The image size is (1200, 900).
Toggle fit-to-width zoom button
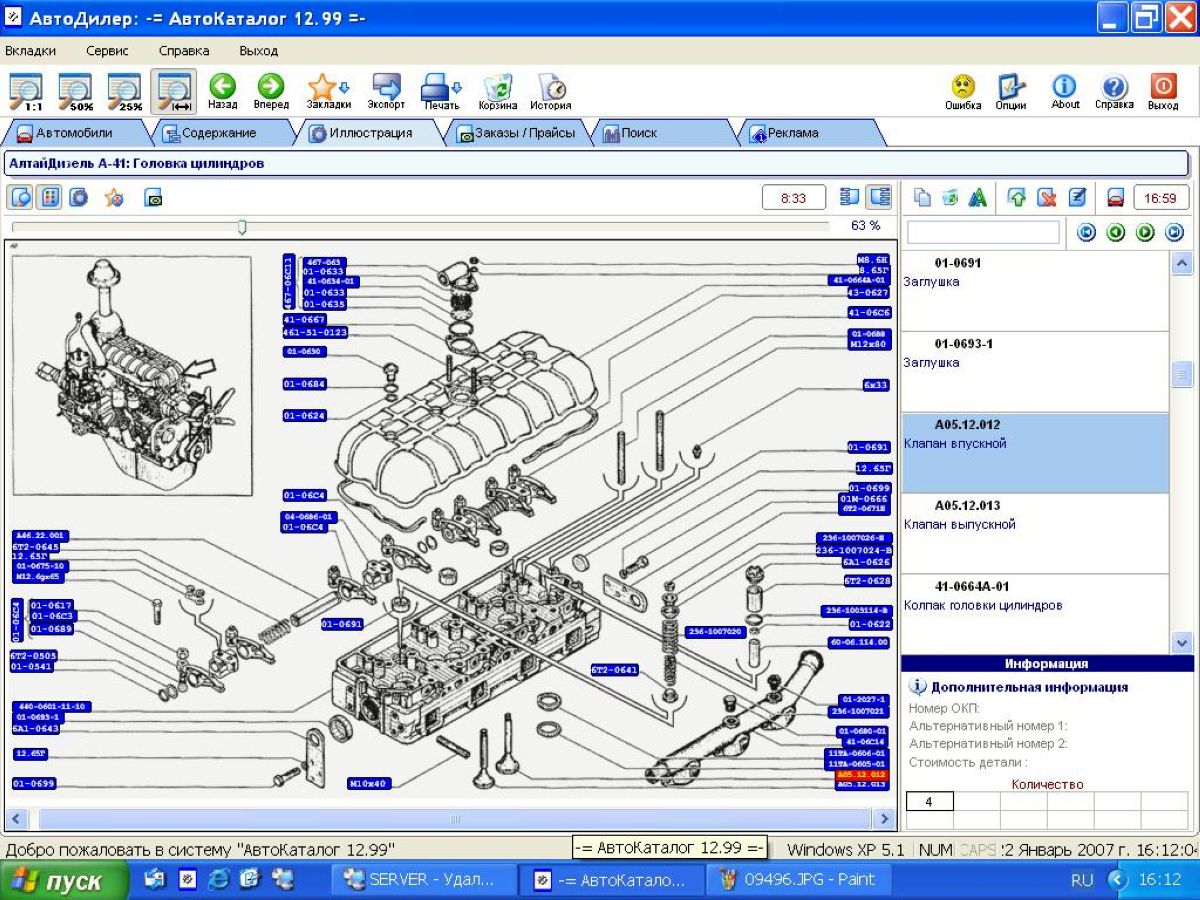click(174, 91)
